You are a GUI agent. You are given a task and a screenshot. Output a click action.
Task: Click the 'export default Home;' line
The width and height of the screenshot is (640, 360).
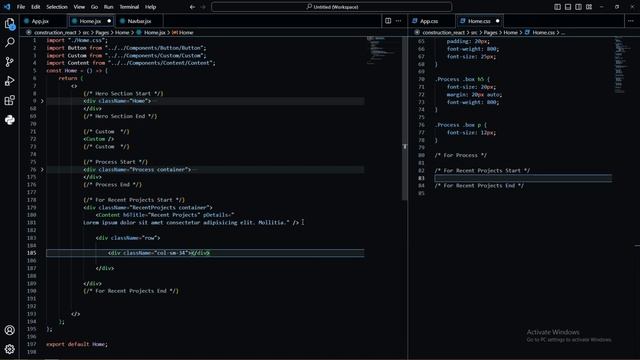[77, 344]
